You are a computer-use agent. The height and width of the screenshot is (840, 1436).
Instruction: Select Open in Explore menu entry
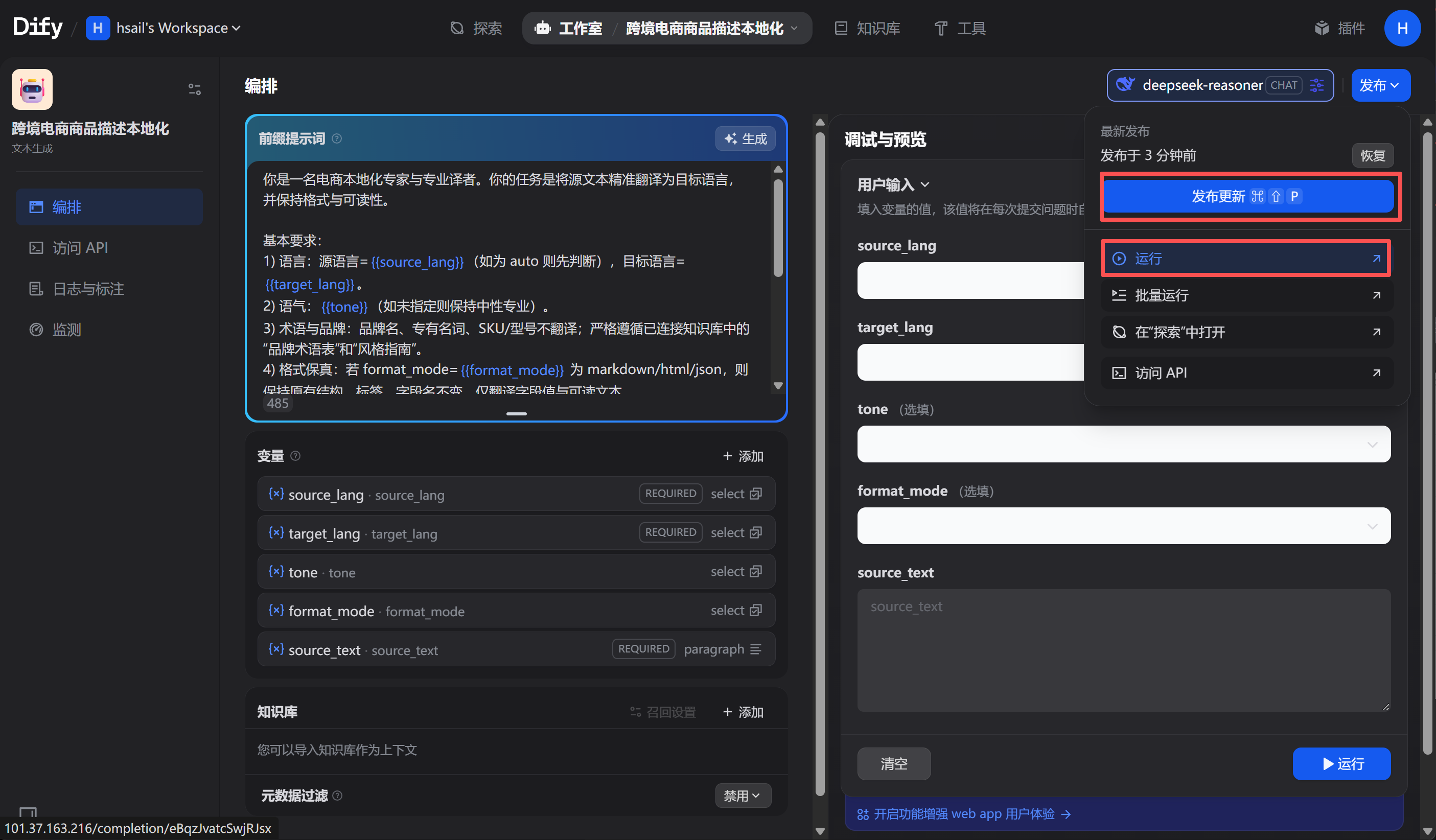point(1246,332)
